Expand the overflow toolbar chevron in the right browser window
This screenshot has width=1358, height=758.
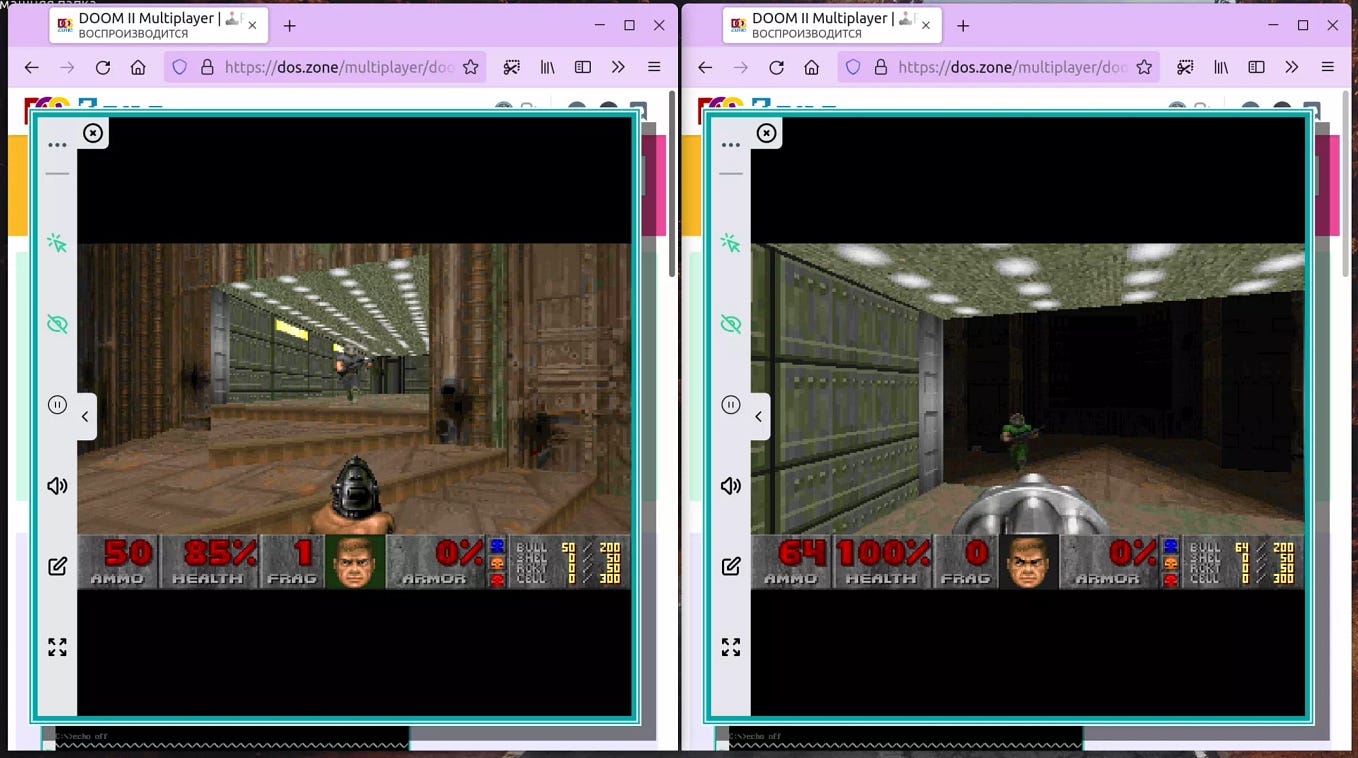[1291, 67]
